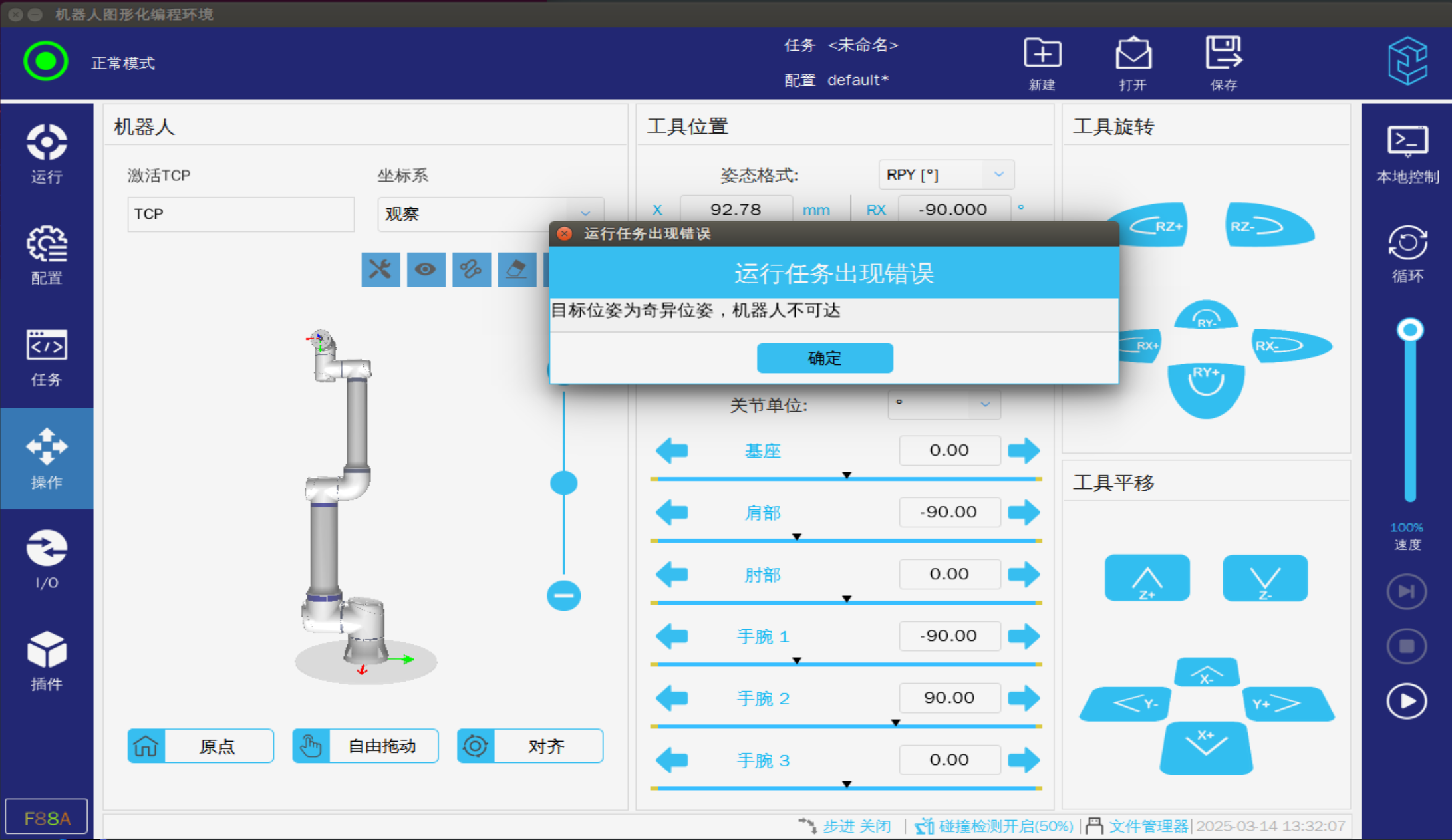Expand the 姿态格式 RPY dropdown
1452x840 pixels.
[946, 174]
